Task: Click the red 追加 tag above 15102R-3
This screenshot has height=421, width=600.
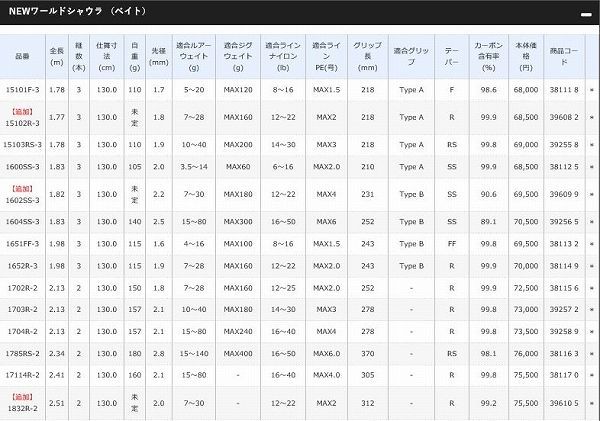Action: click(24, 109)
